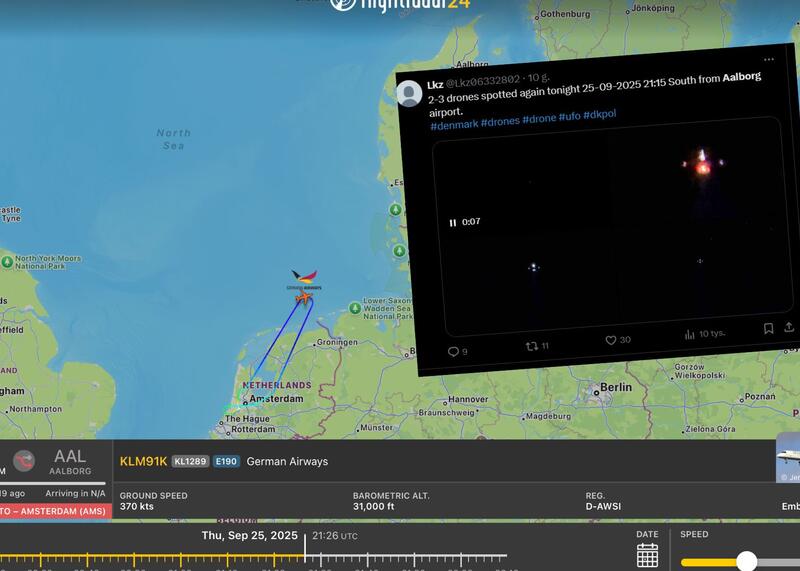Click the #drone hashtag
Viewport: 800px width, 571px height.
coord(539,119)
